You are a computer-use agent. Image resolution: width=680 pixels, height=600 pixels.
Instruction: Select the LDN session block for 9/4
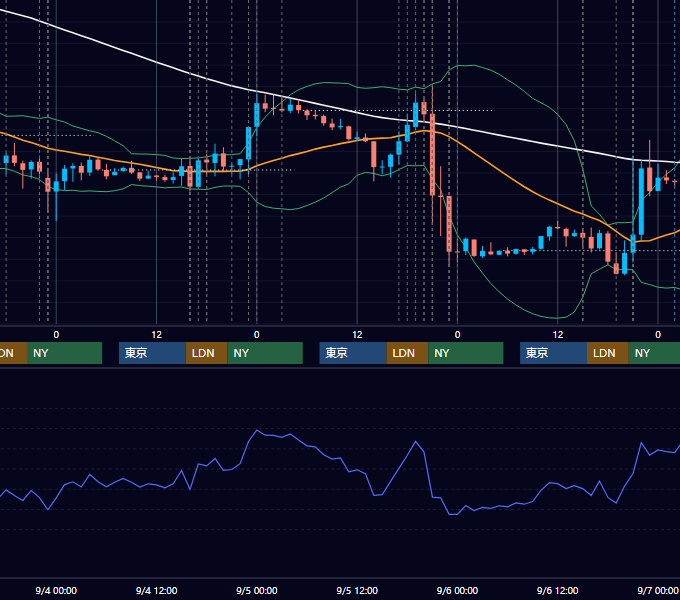(x=206, y=353)
